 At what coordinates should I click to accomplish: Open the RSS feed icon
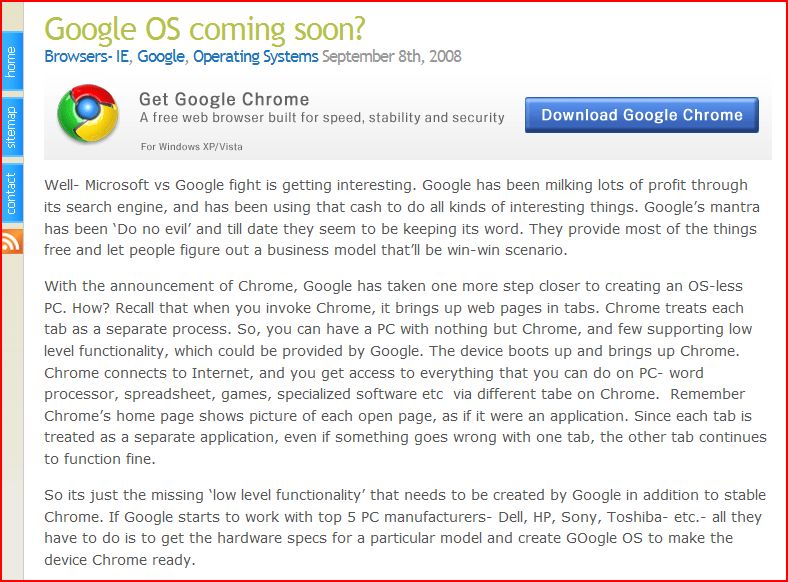pyautogui.click(x=12, y=241)
